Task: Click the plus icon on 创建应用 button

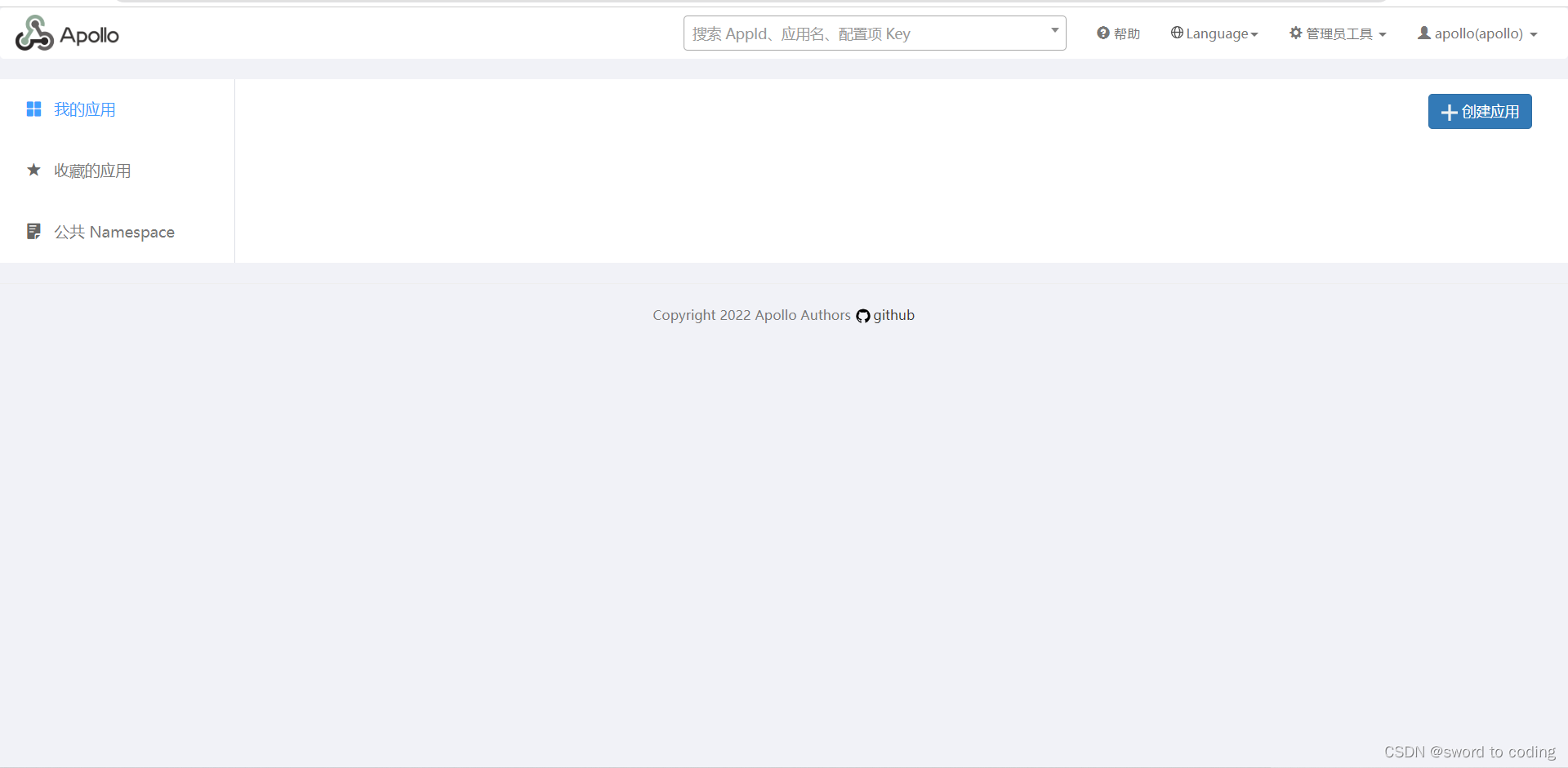Action: click(1450, 113)
